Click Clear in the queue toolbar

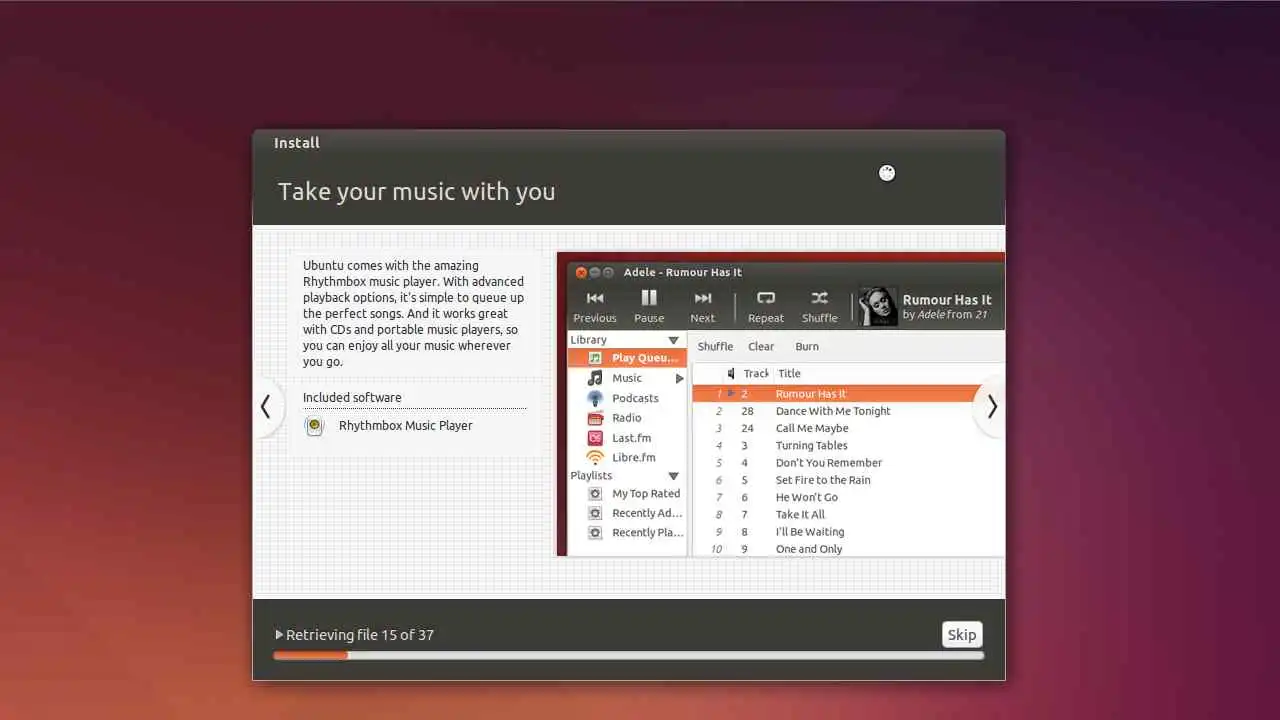(761, 347)
